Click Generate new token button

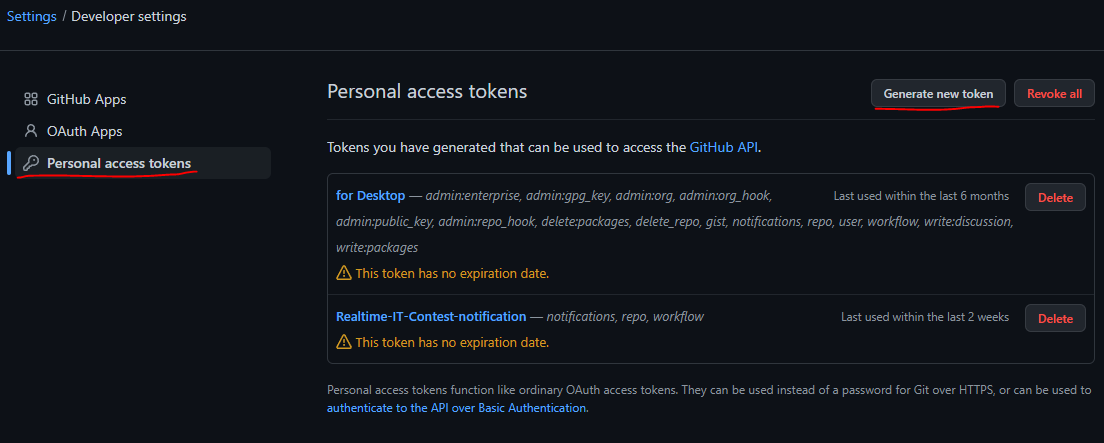[939, 94]
